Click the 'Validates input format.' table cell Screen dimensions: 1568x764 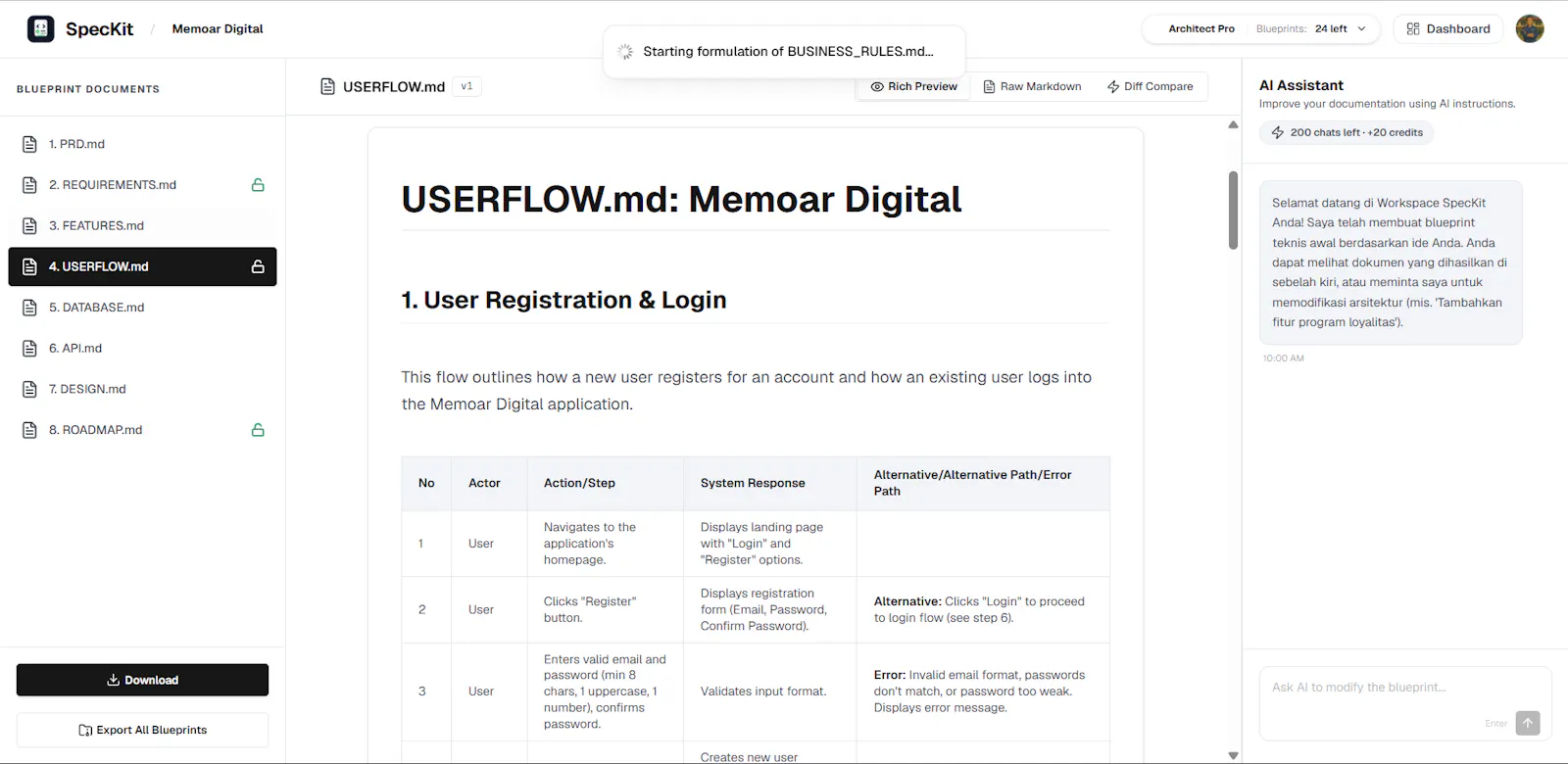pos(770,692)
